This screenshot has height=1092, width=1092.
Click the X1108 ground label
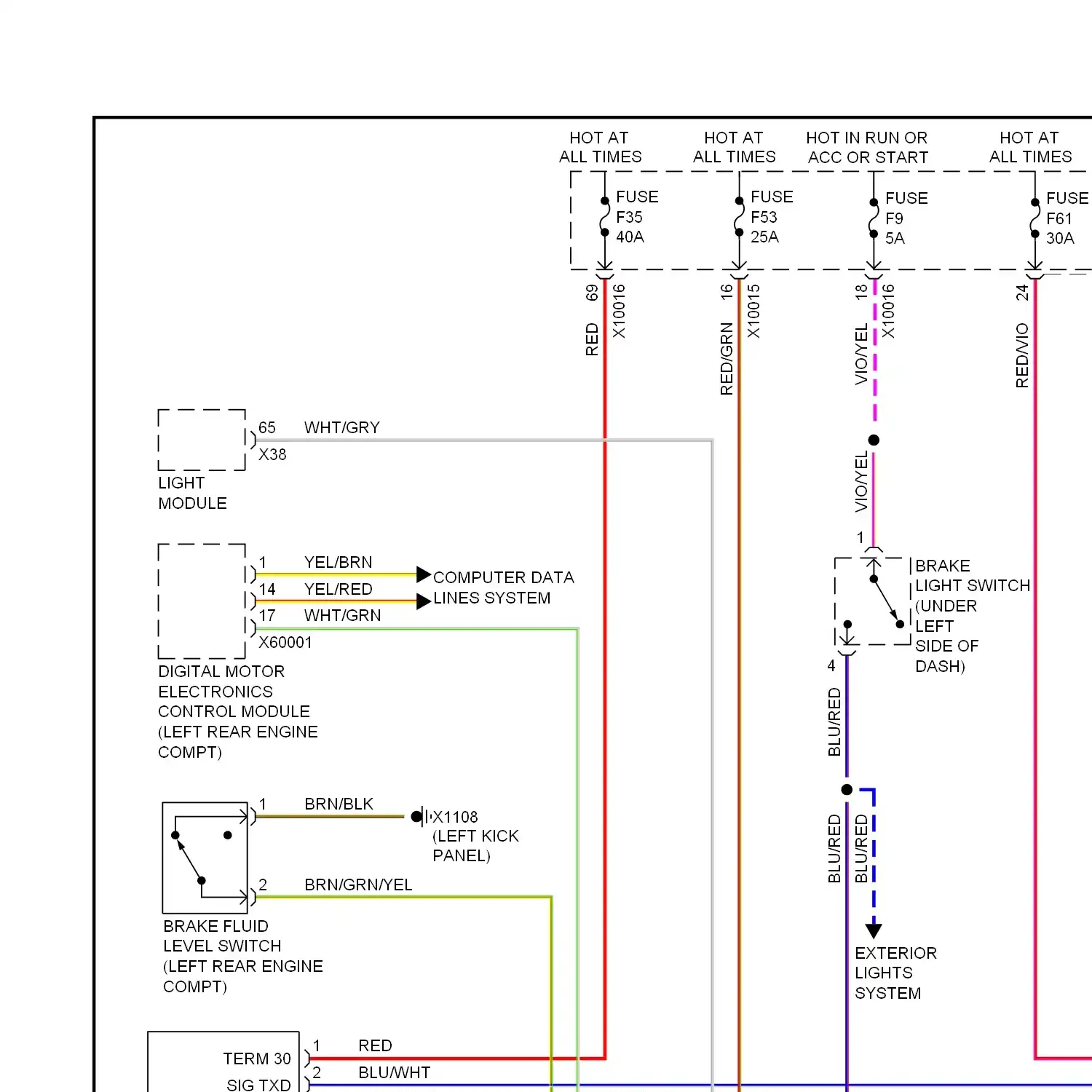455,817
